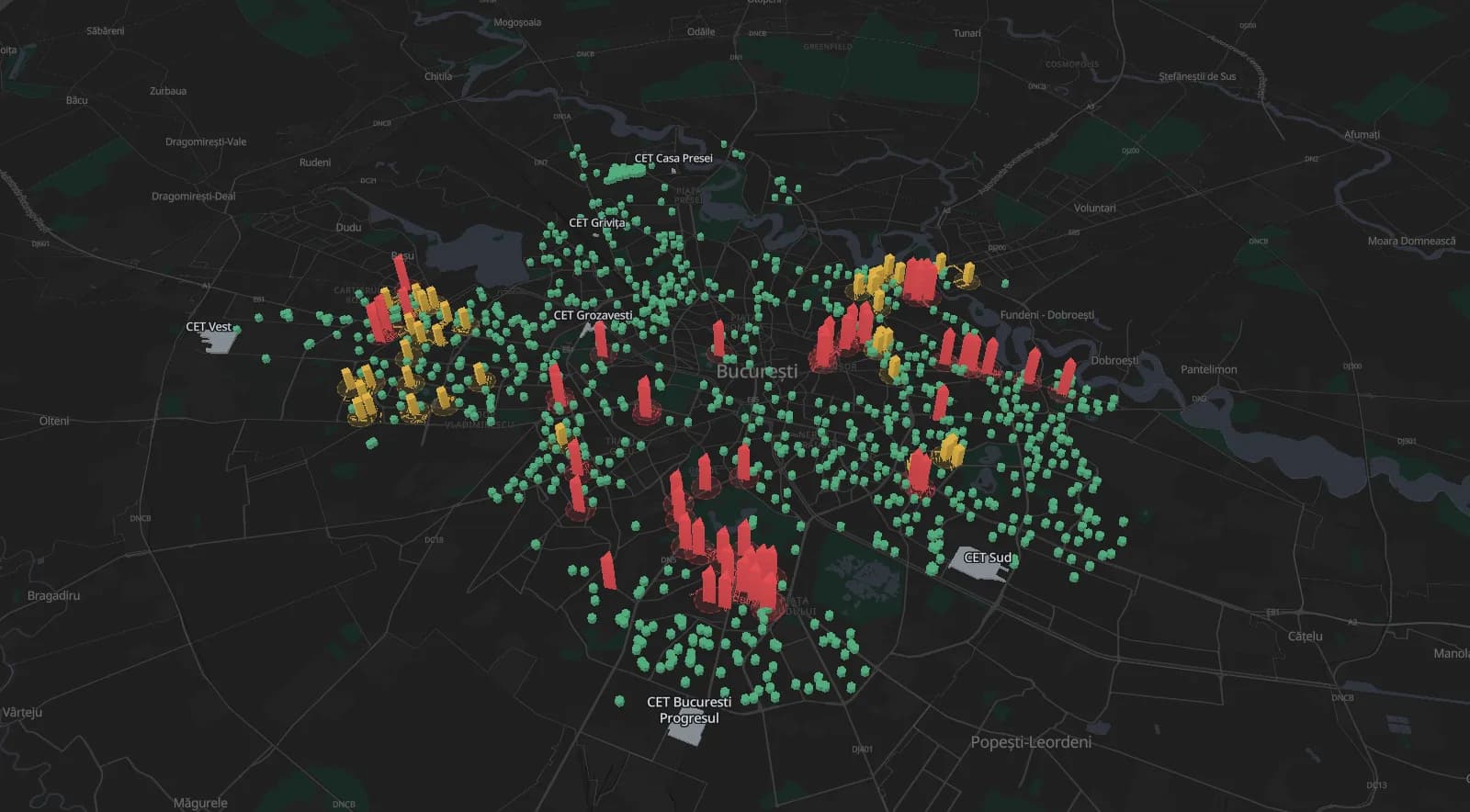Click the Bragadiru place label
Image resolution: width=1470 pixels, height=812 pixels.
pyautogui.click(x=53, y=595)
